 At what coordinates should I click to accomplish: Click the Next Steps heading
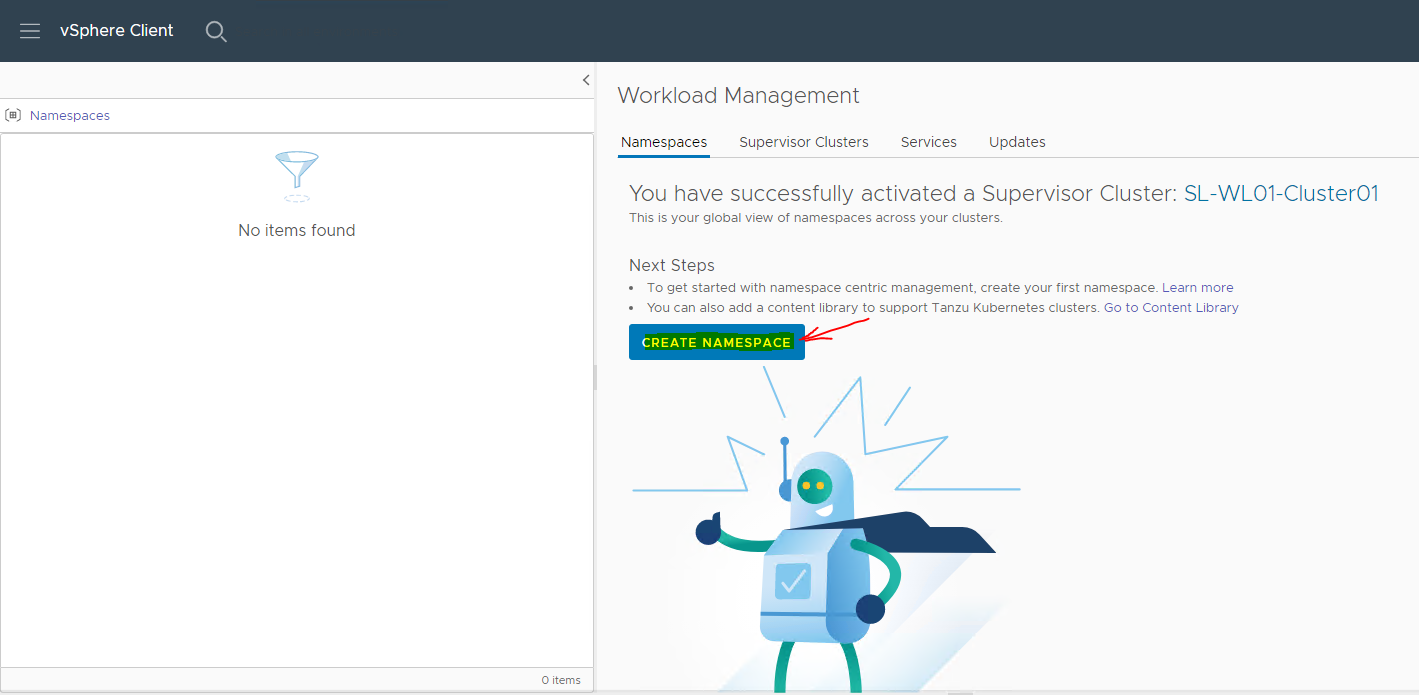point(672,265)
